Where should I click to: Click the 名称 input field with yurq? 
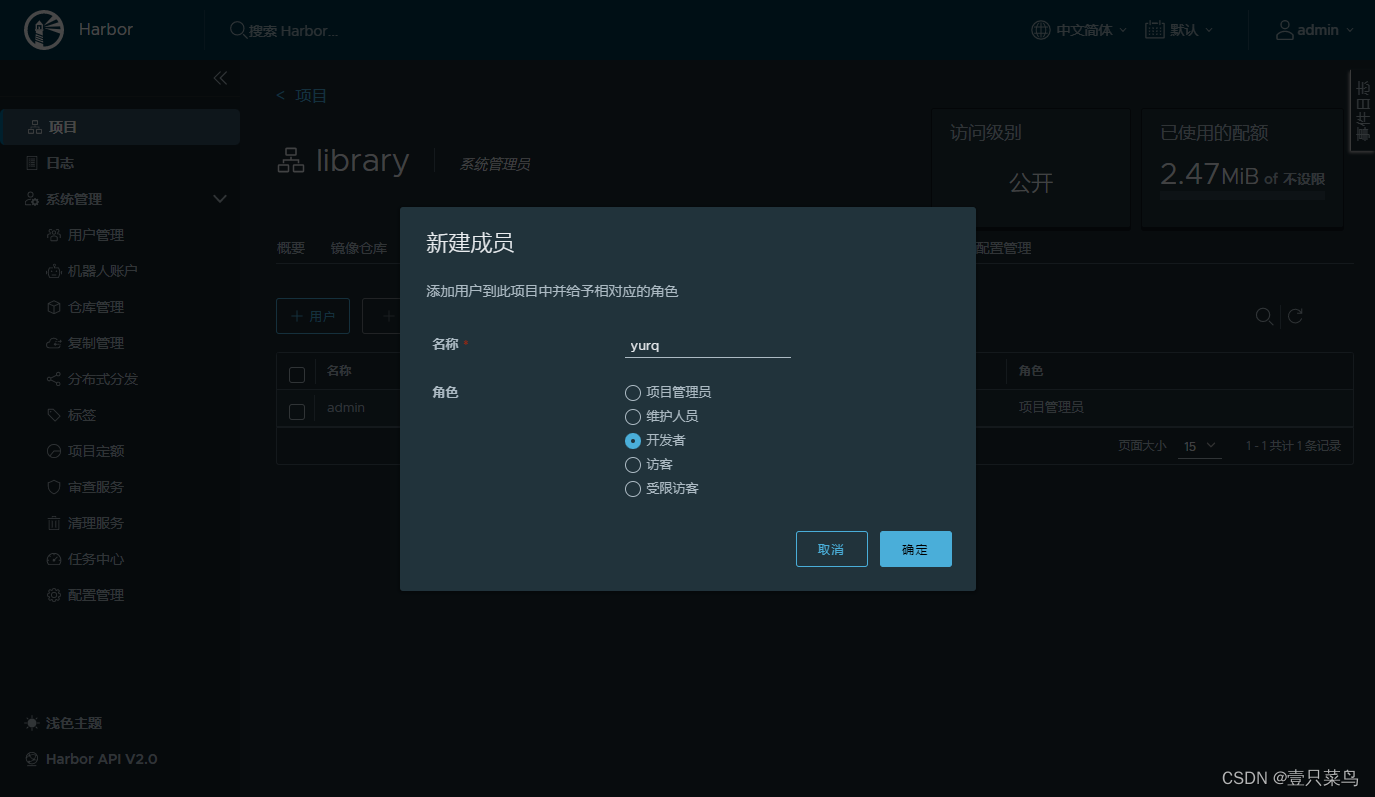coord(708,346)
